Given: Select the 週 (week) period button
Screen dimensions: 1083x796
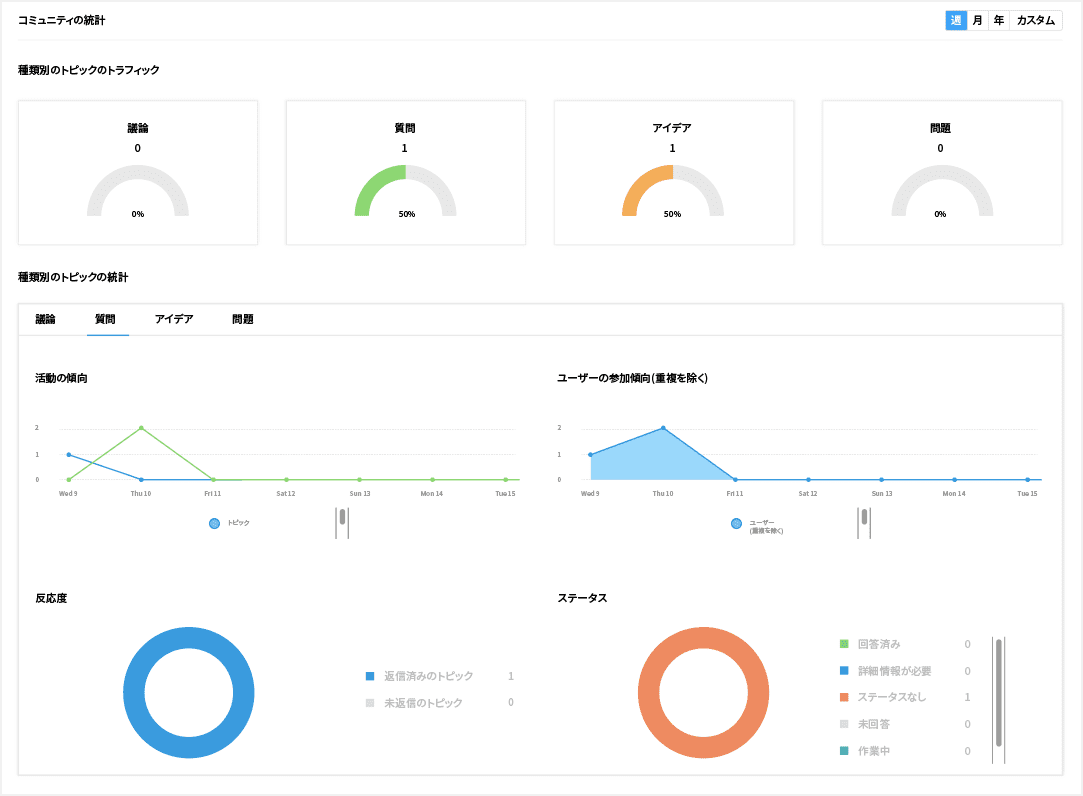Looking at the screenshot, I should [x=955, y=21].
